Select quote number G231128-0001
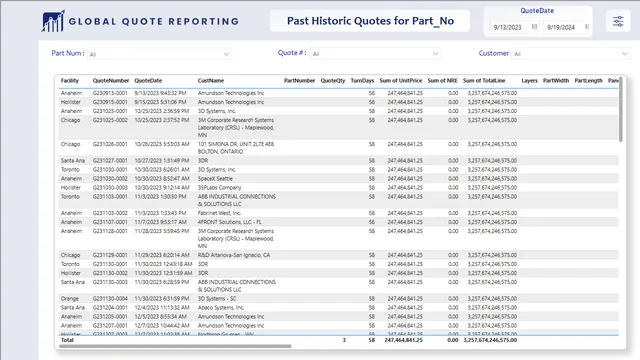The image size is (640, 360). coord(110,231)
